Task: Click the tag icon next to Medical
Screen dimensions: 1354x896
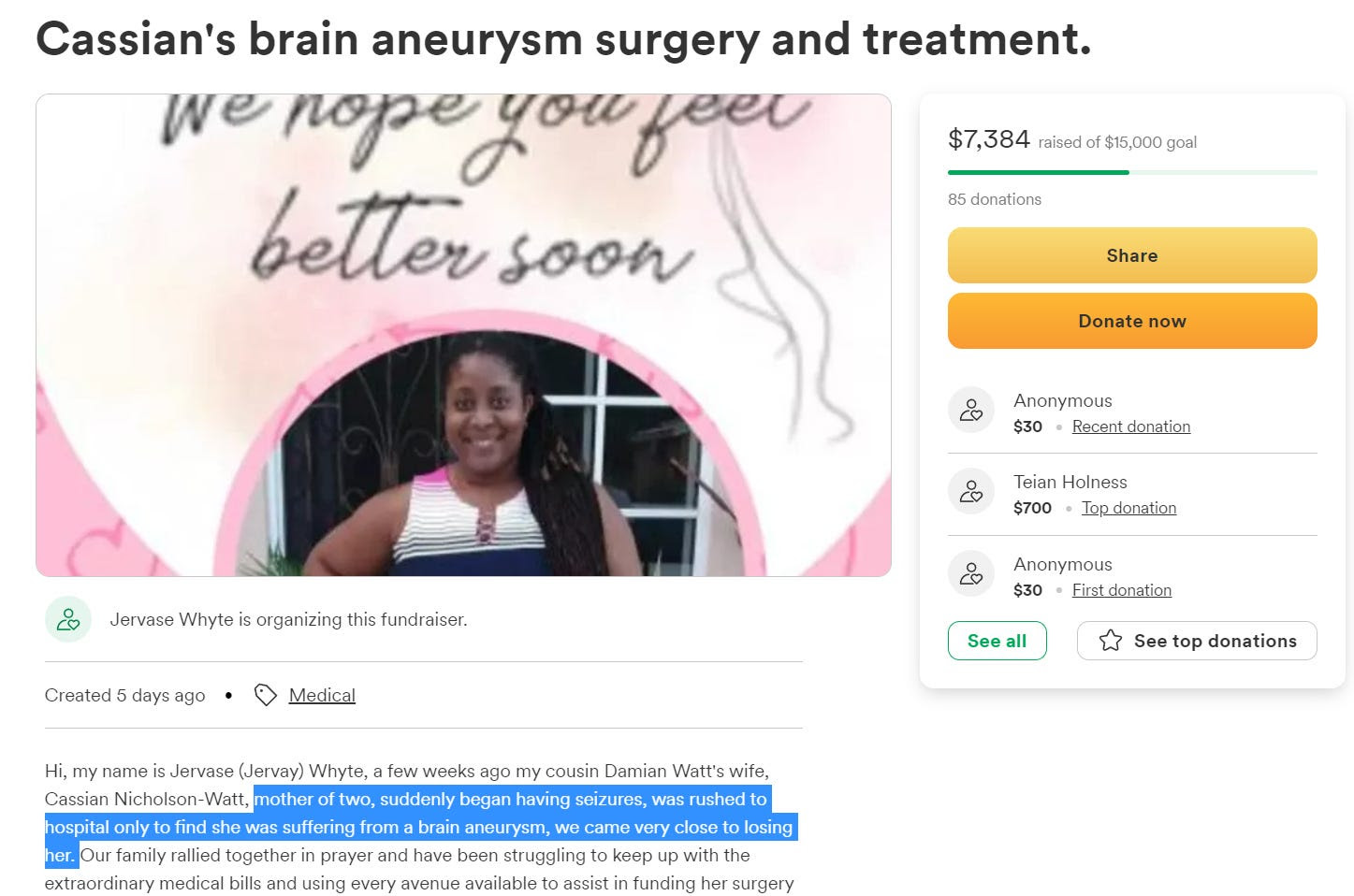Action: [266, 695]
